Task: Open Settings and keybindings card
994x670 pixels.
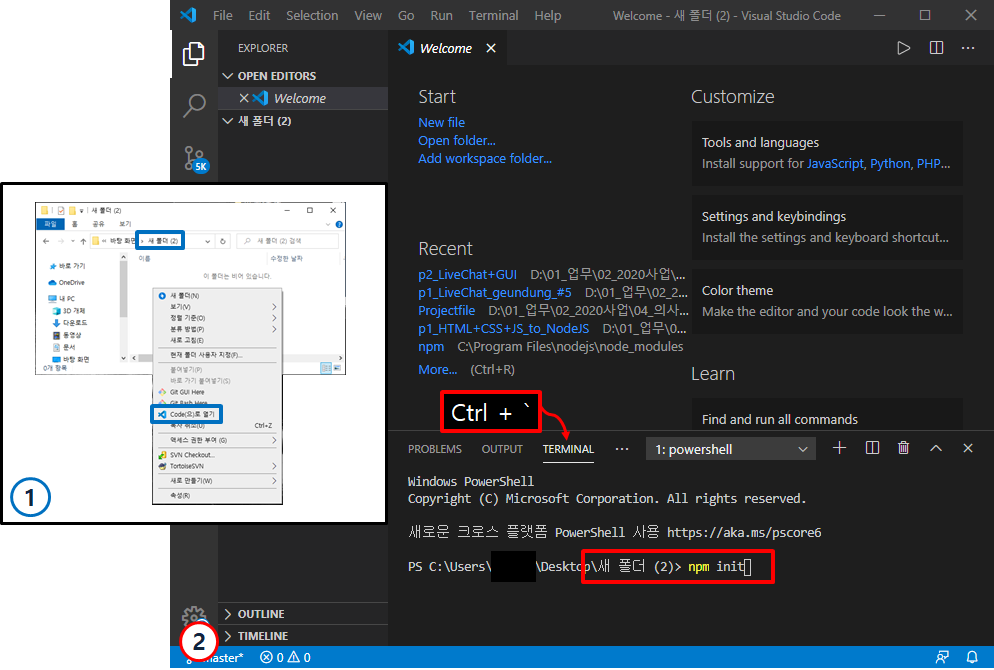Action: [827, 227]
